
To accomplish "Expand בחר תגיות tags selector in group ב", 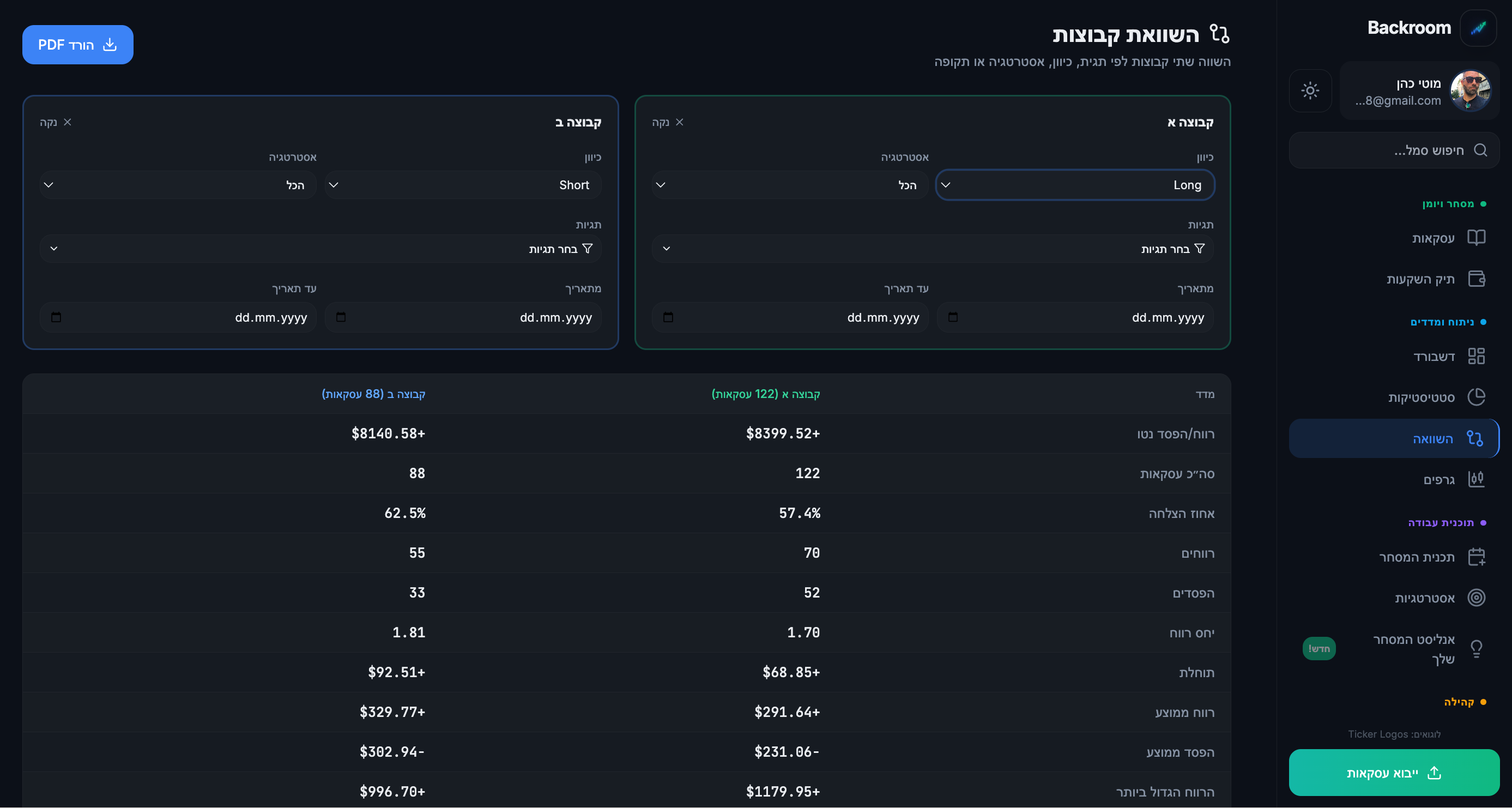I will coord(320,249).
